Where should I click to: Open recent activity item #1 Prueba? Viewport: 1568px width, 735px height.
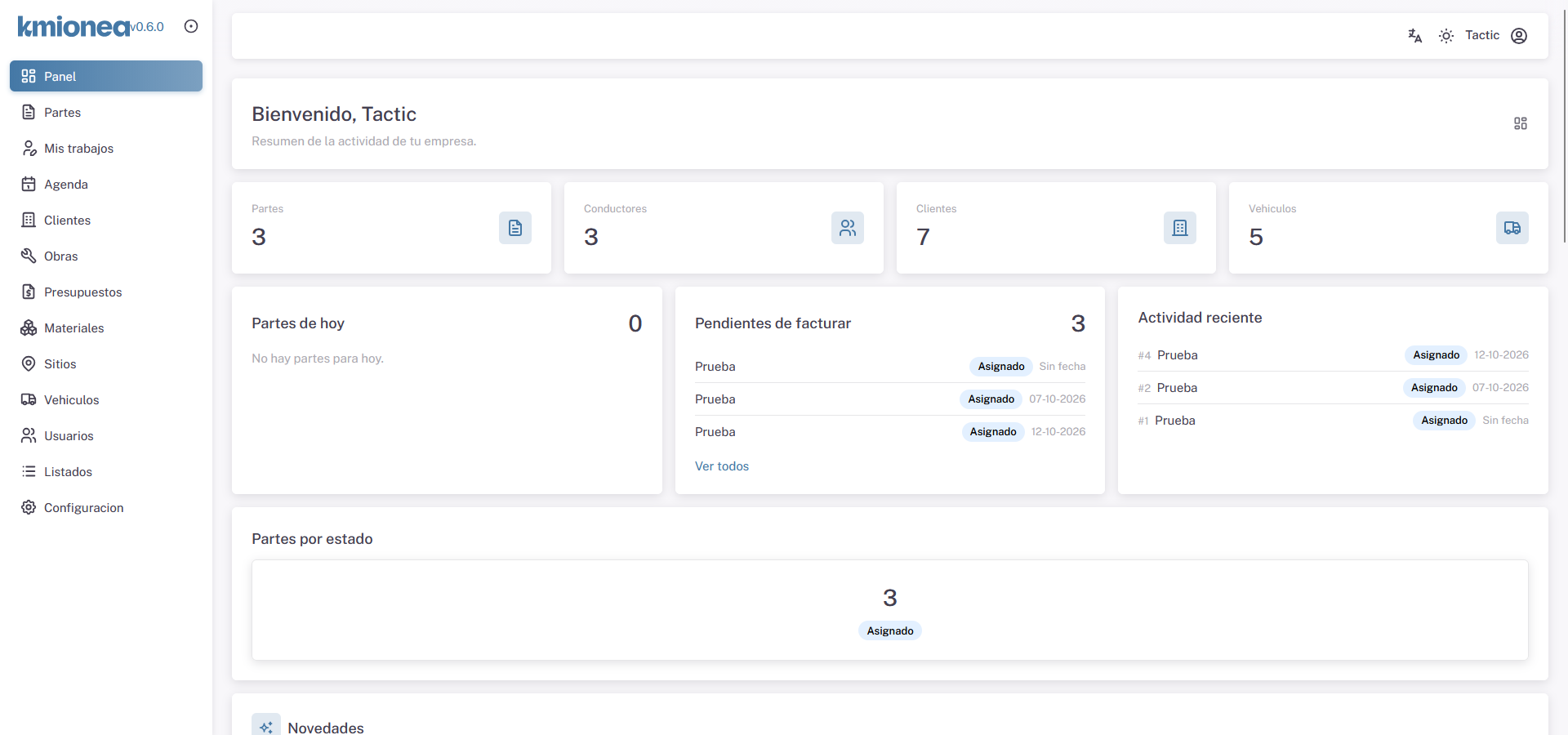point(1334,421)
